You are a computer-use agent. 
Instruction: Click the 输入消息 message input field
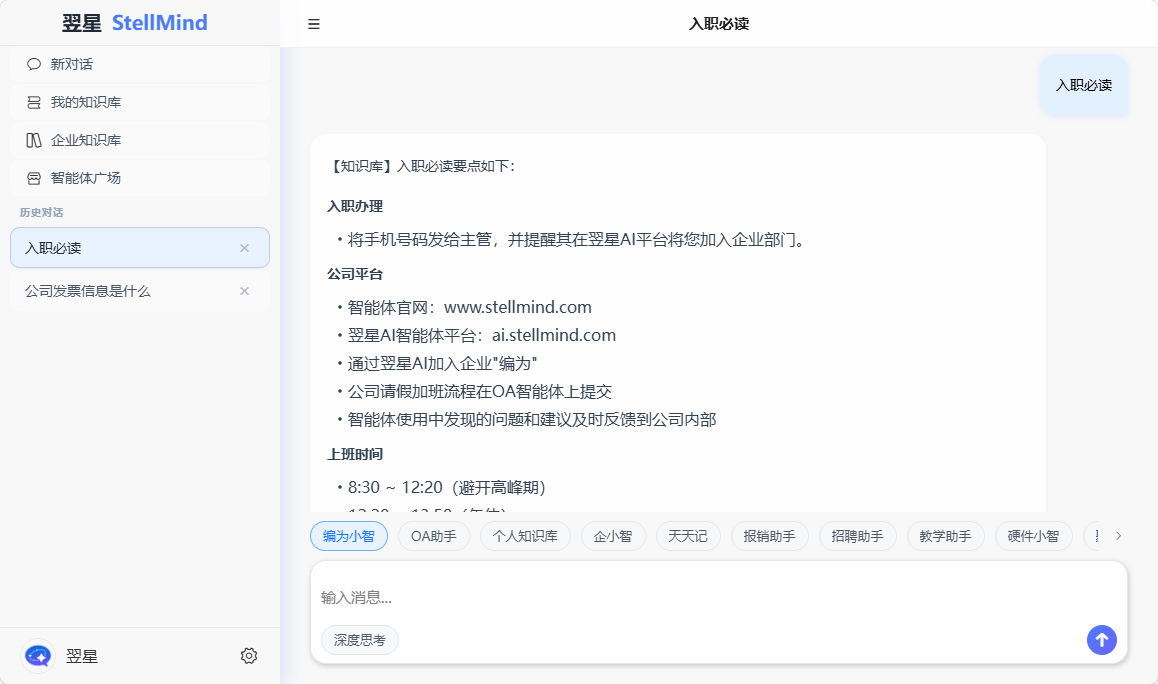click(x=719, y=597)
